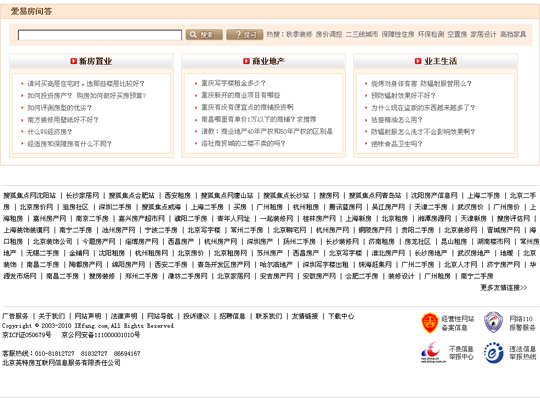Open question 重庆新开的商业项目有哪些
Screen dimensions: 540x398
pos(241,95)
